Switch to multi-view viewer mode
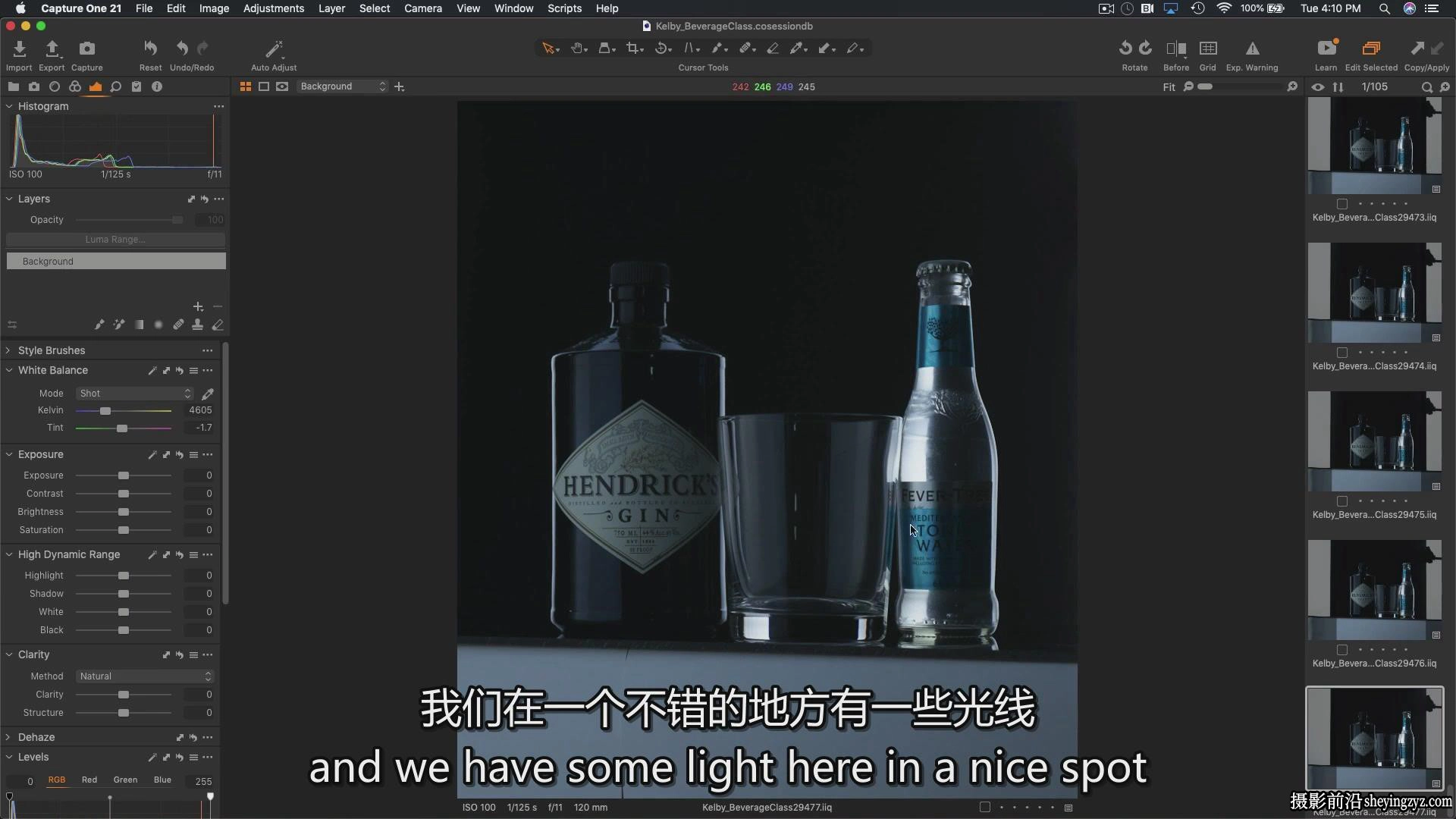Screen dimensions: 1456x819 coord(246,86)
